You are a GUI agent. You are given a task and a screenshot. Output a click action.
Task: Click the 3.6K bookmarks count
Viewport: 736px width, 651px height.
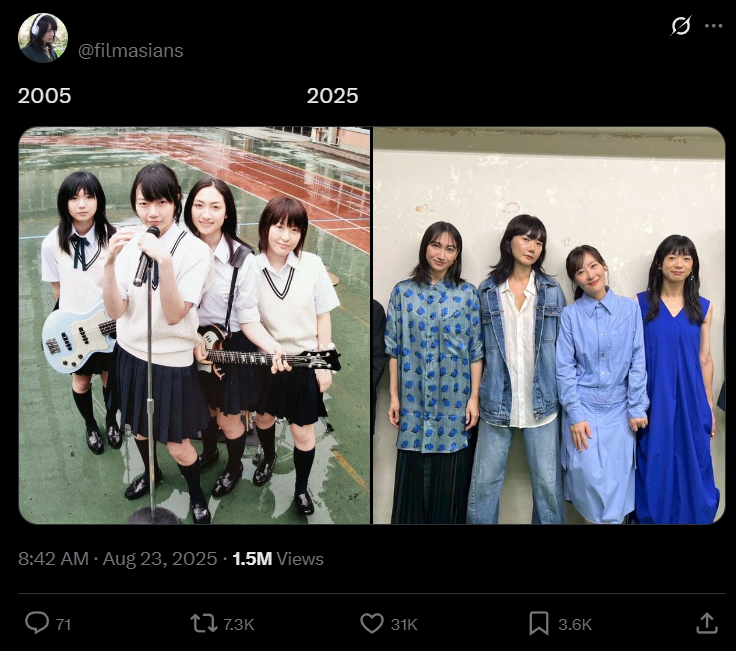point(575,625)
